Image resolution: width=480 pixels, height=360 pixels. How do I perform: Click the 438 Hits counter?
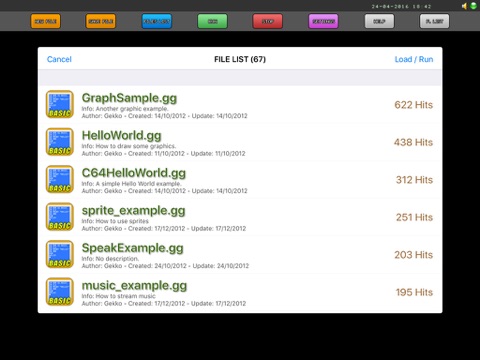tap(413, 142)
